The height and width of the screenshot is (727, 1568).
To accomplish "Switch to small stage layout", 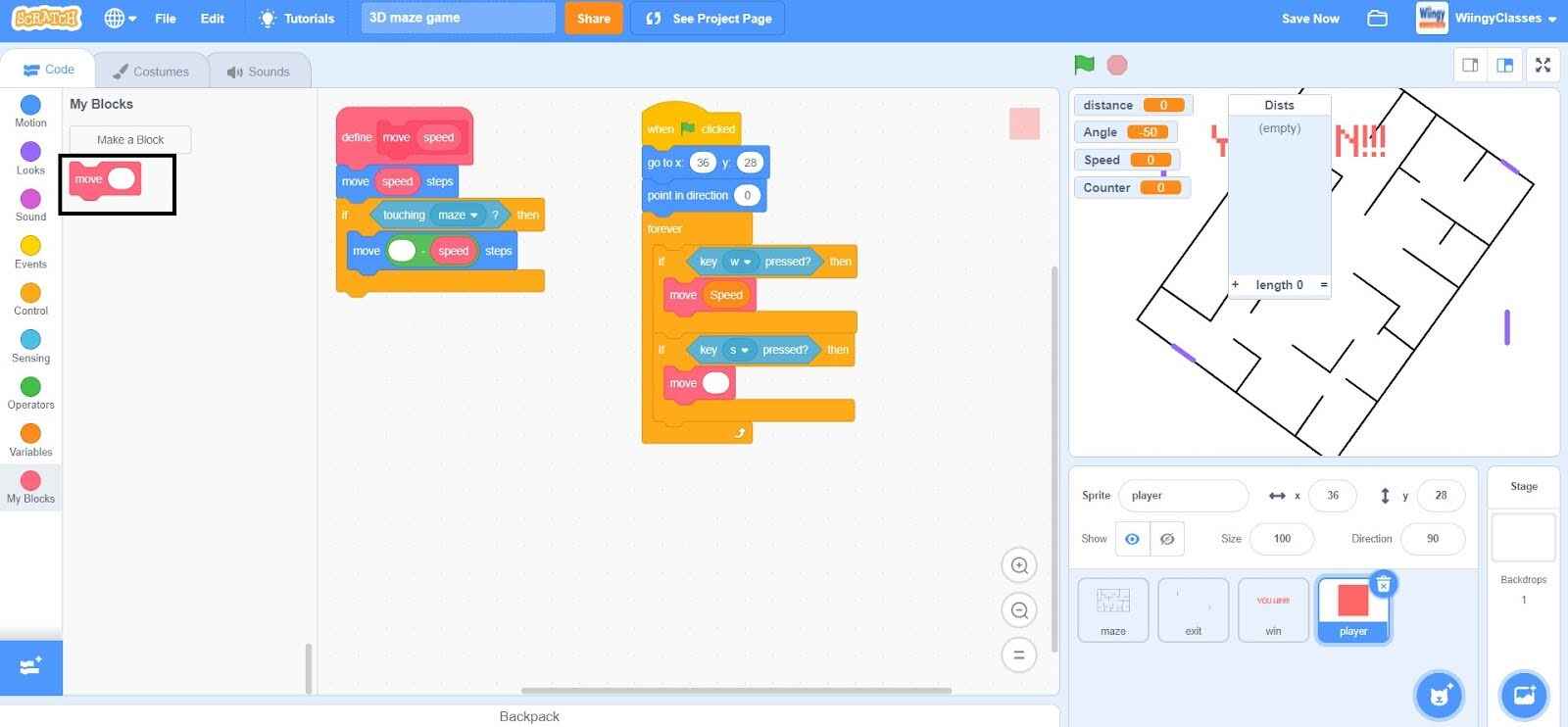I will (x=1470, y=65).
